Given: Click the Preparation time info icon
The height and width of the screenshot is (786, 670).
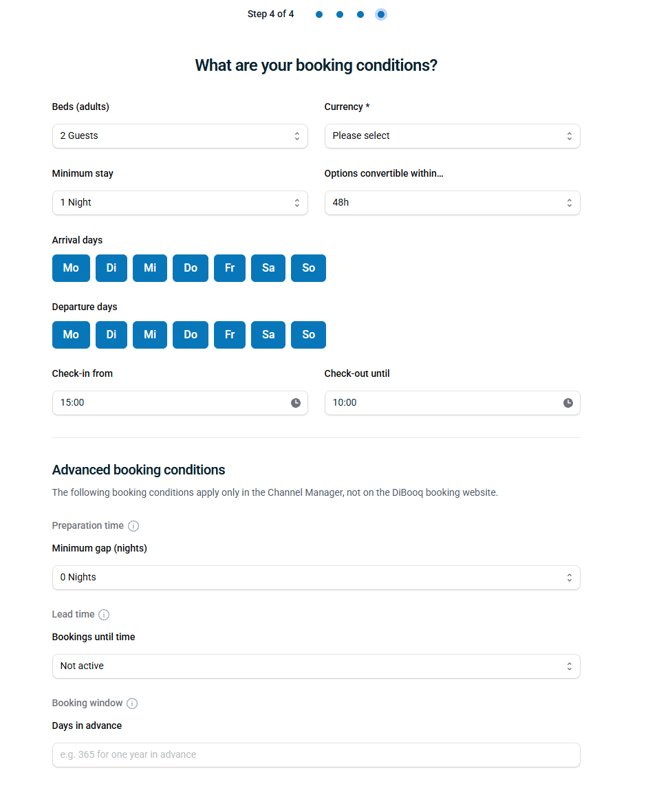Looking at the screenshot, I should (x=133, y=526).
